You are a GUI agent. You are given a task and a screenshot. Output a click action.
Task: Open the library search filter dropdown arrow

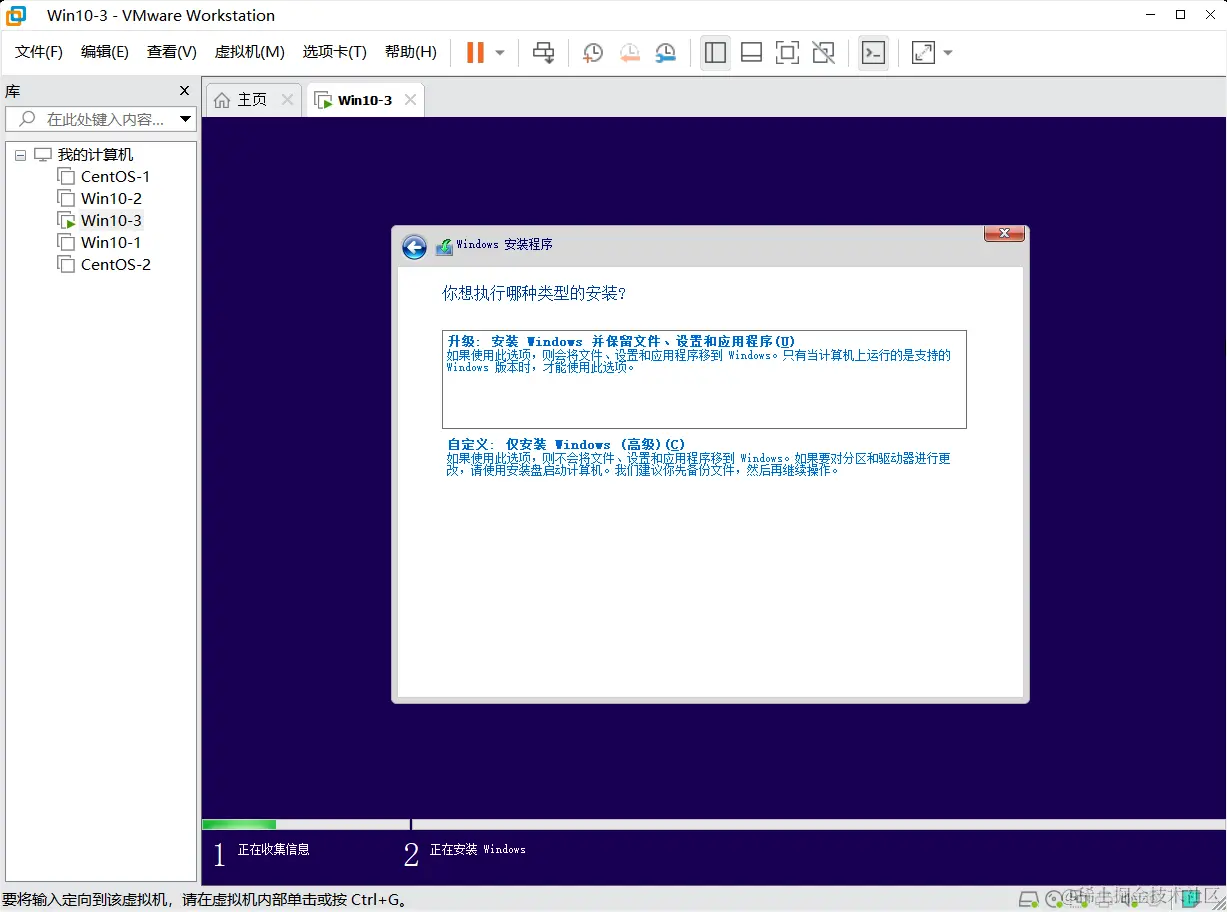(x=185, y=119)
